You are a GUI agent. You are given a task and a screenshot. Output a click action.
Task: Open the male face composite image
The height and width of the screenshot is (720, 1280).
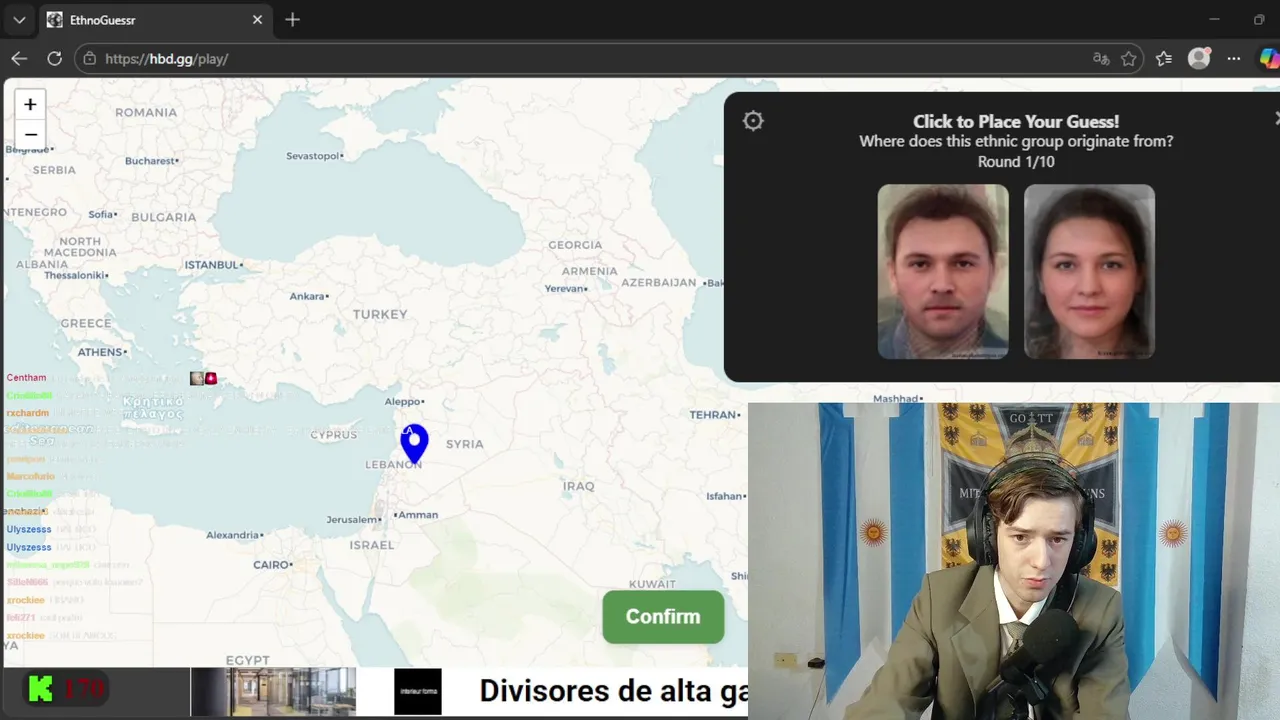943,271
